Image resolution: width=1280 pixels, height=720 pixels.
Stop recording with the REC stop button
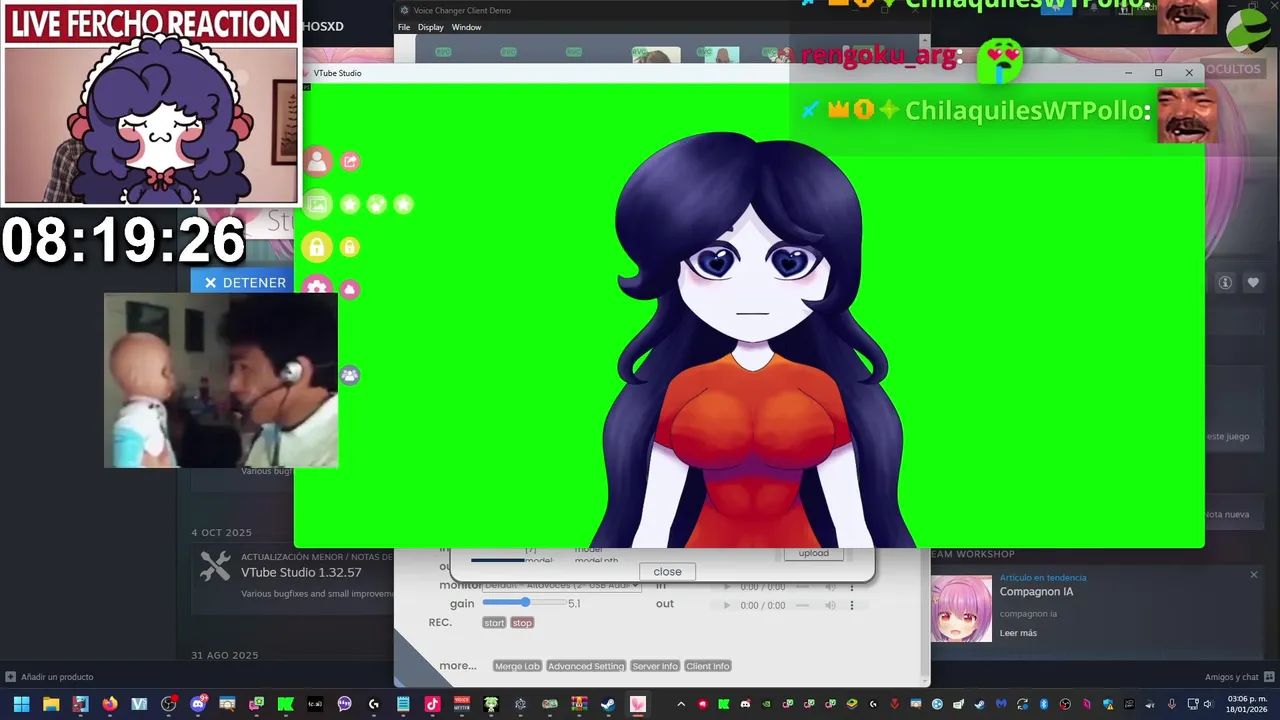click(x=522, y=623)
